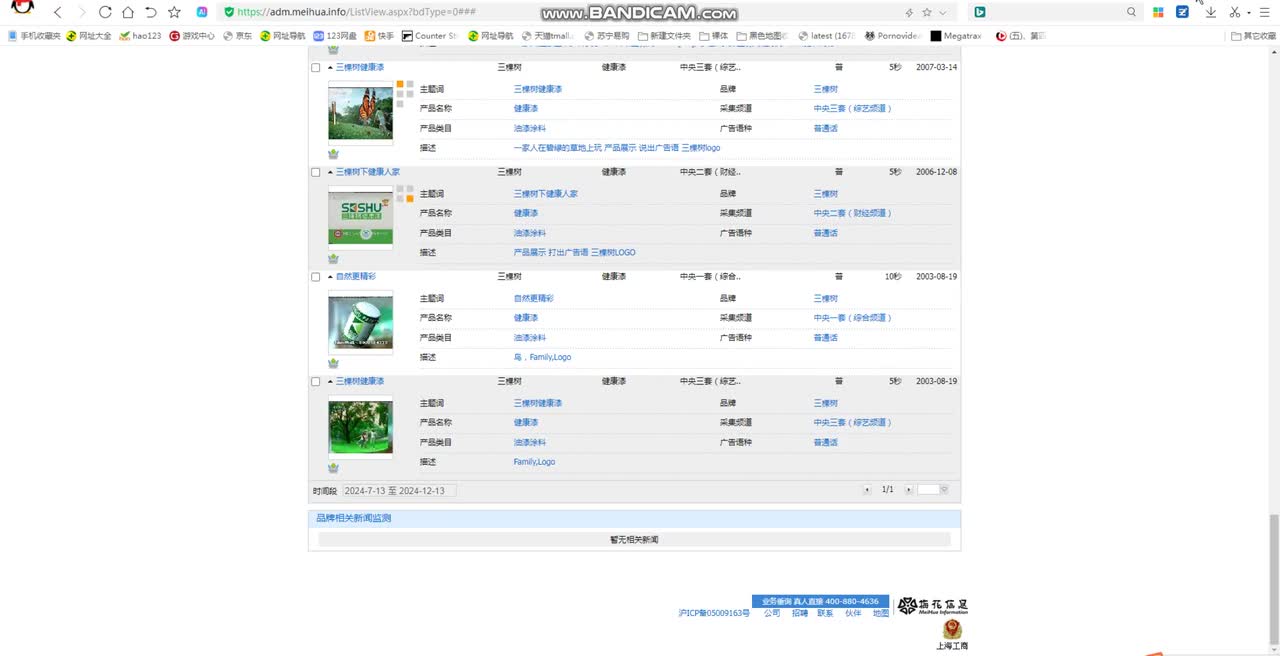
Task: Click the 地图 footer link
Action: click(880, 613)
